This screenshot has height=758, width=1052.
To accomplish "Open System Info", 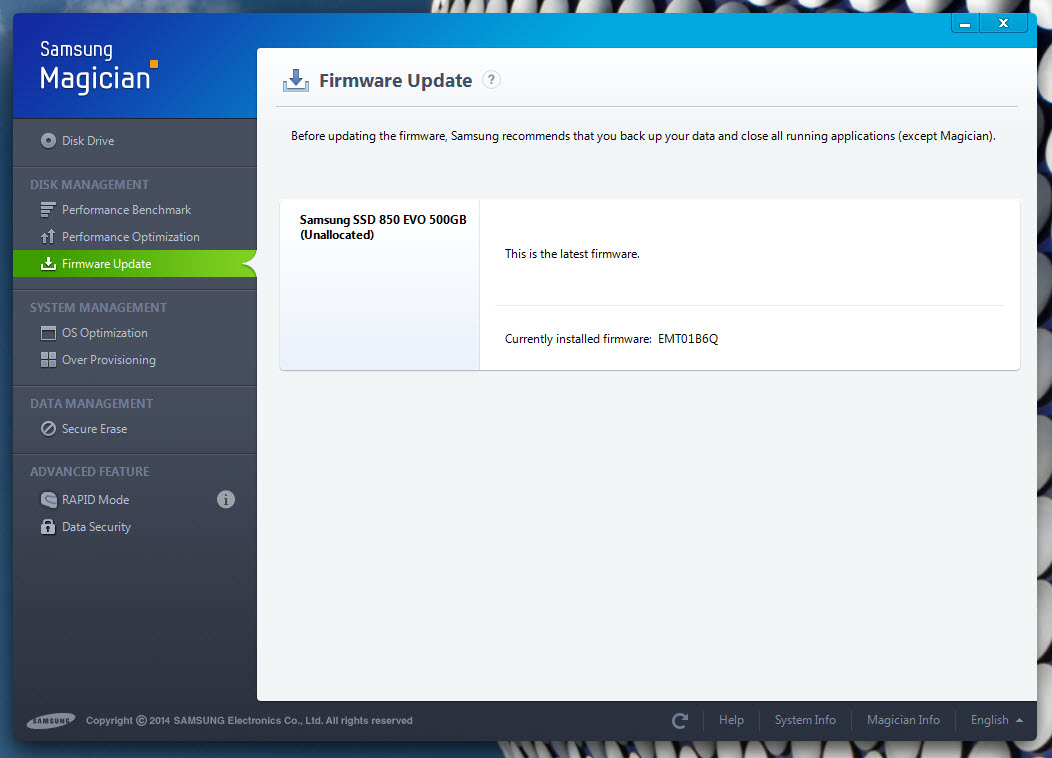I will [805, 720].
